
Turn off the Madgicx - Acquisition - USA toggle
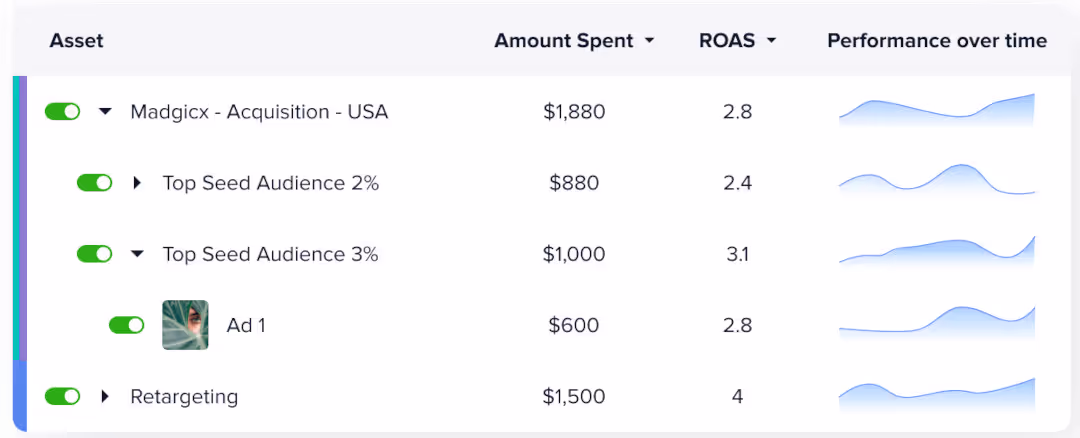tap(63, 112)
